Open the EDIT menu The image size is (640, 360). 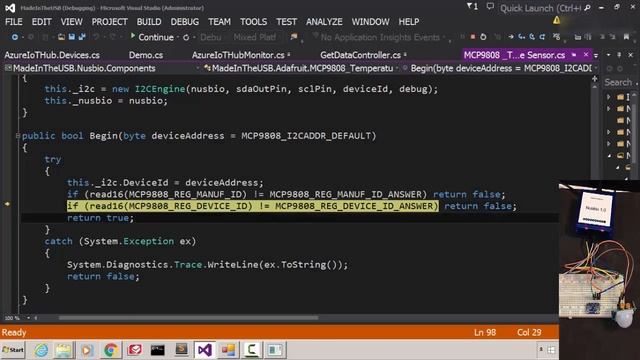click(x=42, y=22)
